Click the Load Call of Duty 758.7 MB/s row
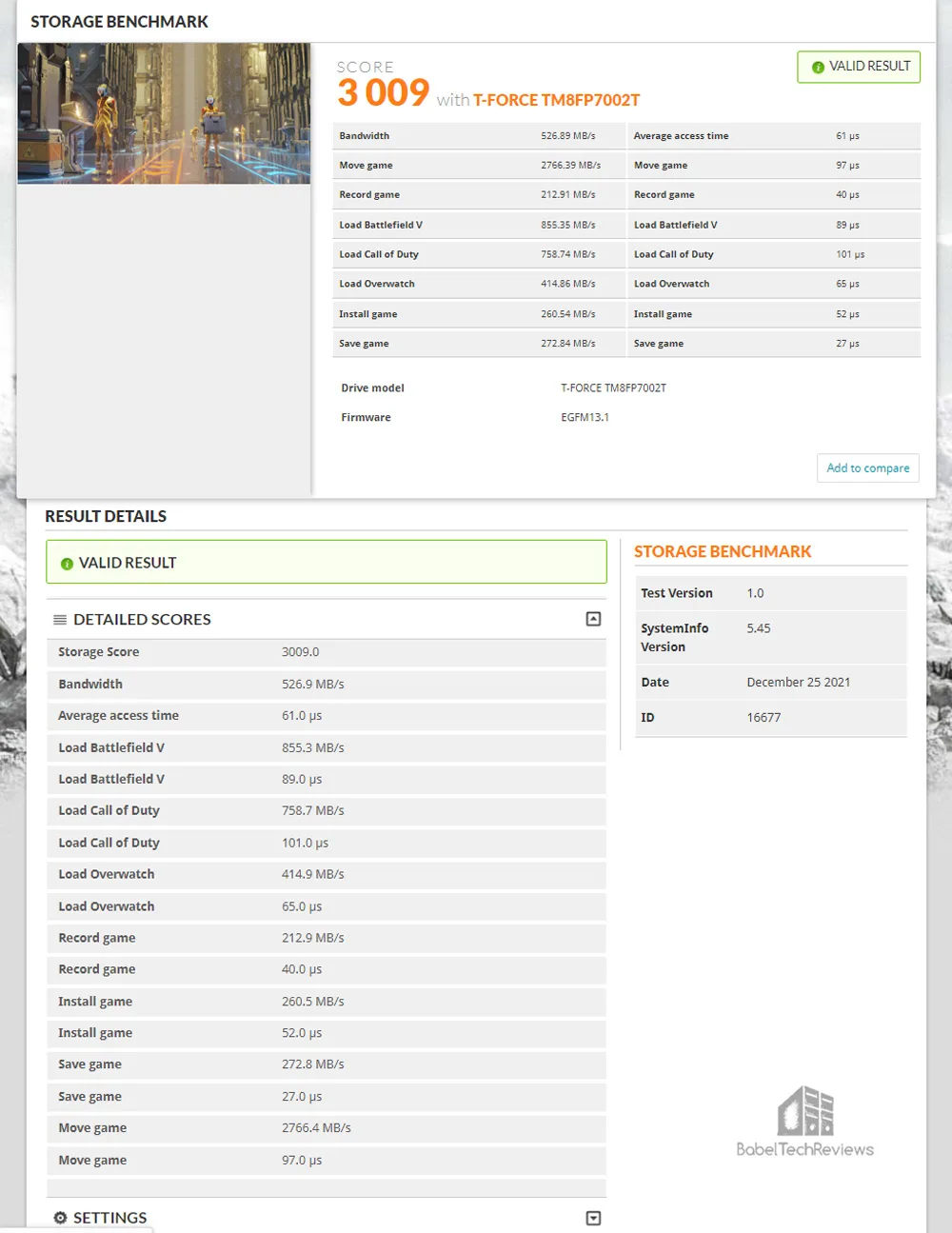This screenshot has width=952, height=1233. click(x=327, y=811)
